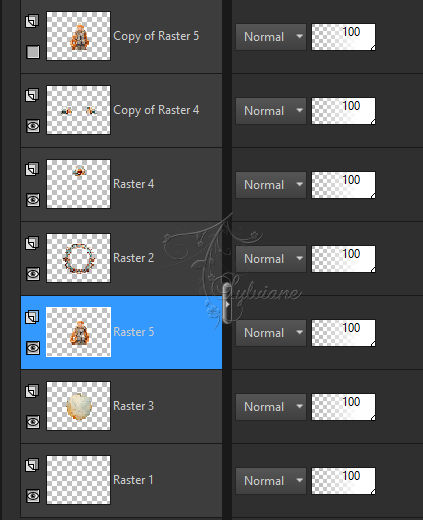The width and height of the screenshot is (423, 520).
Task: Click the raster layer icon on selected Raster 5
Action: pos(32,317)
